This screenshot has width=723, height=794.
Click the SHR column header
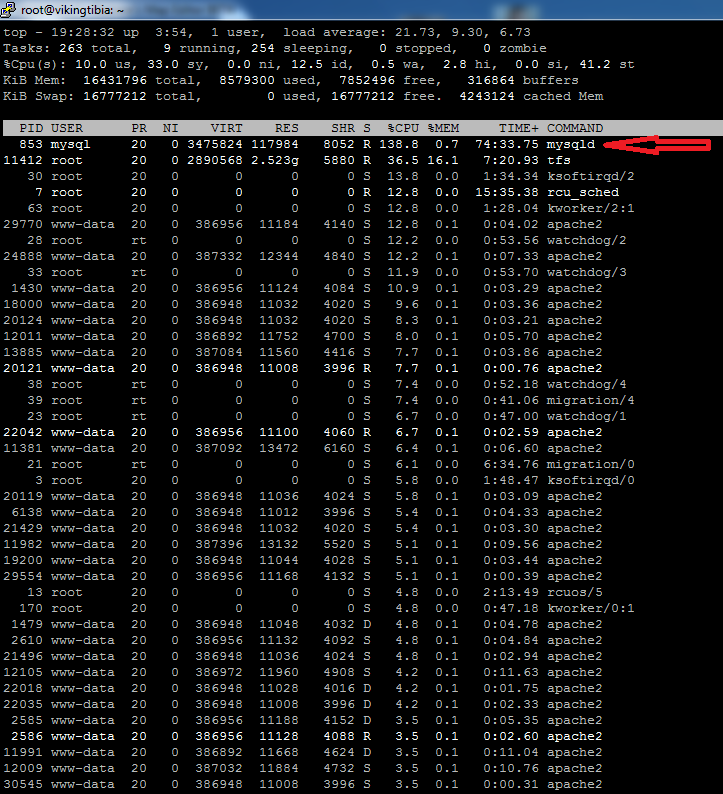tap(343, 128)
